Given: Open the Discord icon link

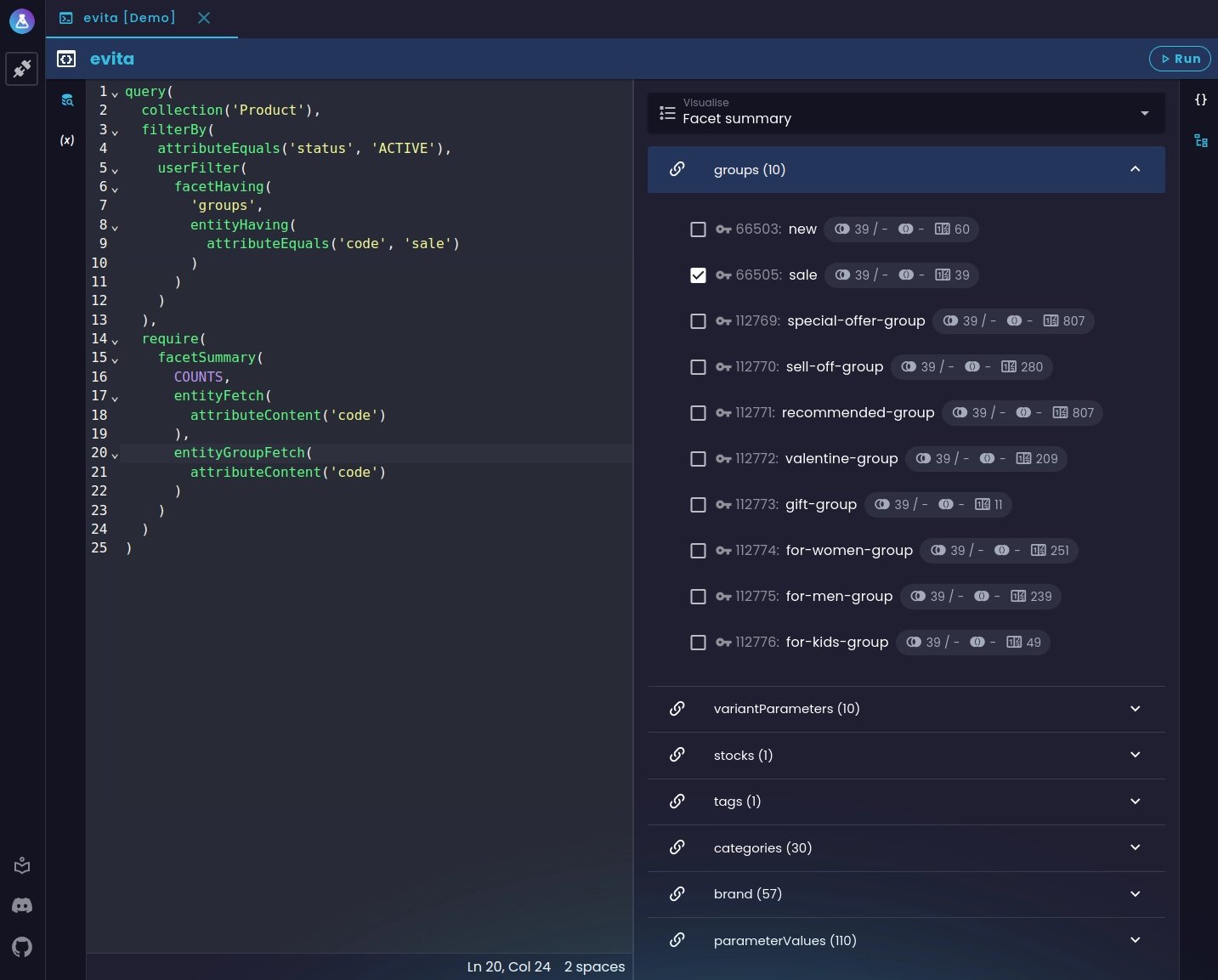Looking at the screenshot, I should (x=22, y=906).
